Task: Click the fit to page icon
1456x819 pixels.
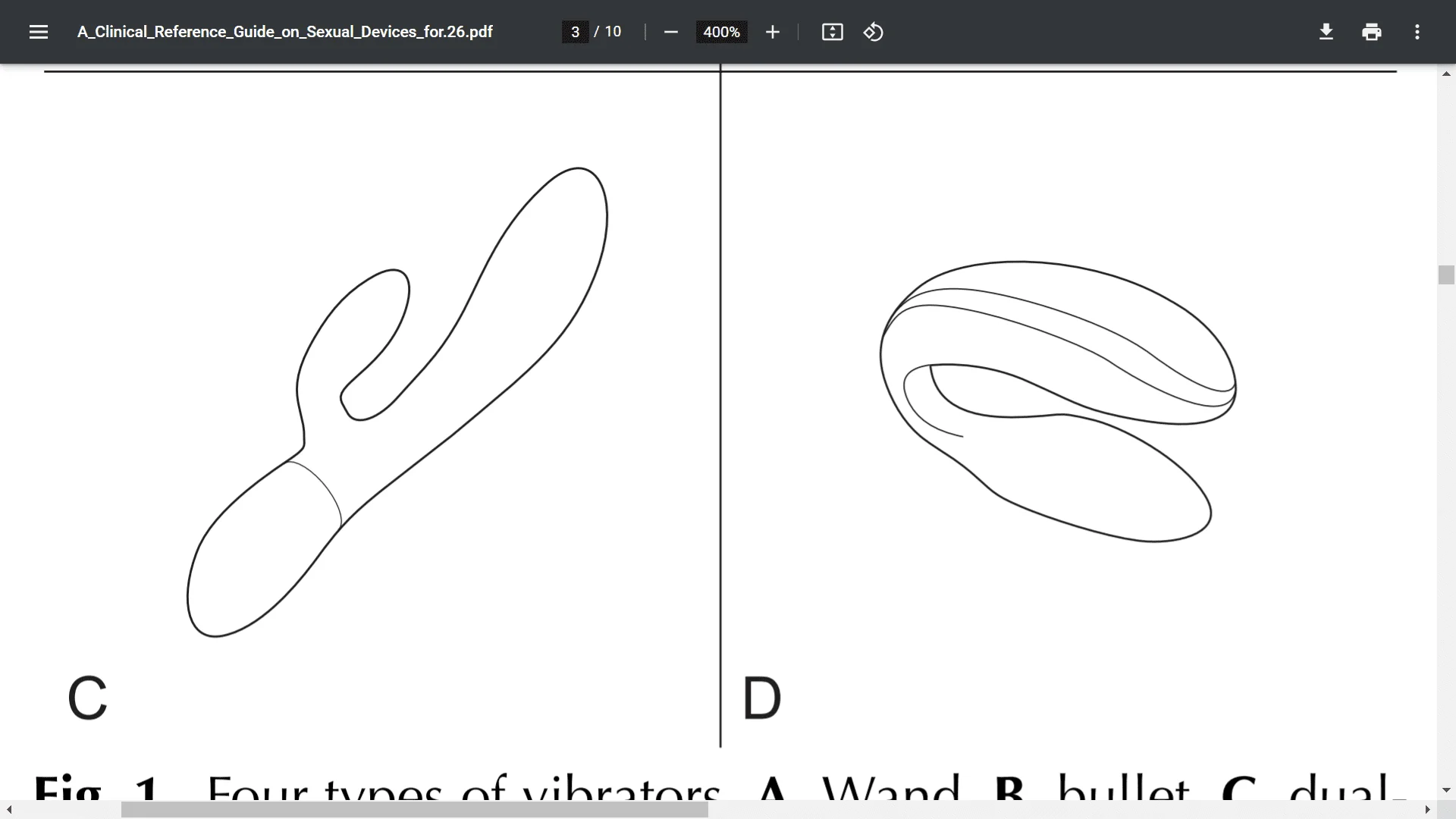Action: 833,32
